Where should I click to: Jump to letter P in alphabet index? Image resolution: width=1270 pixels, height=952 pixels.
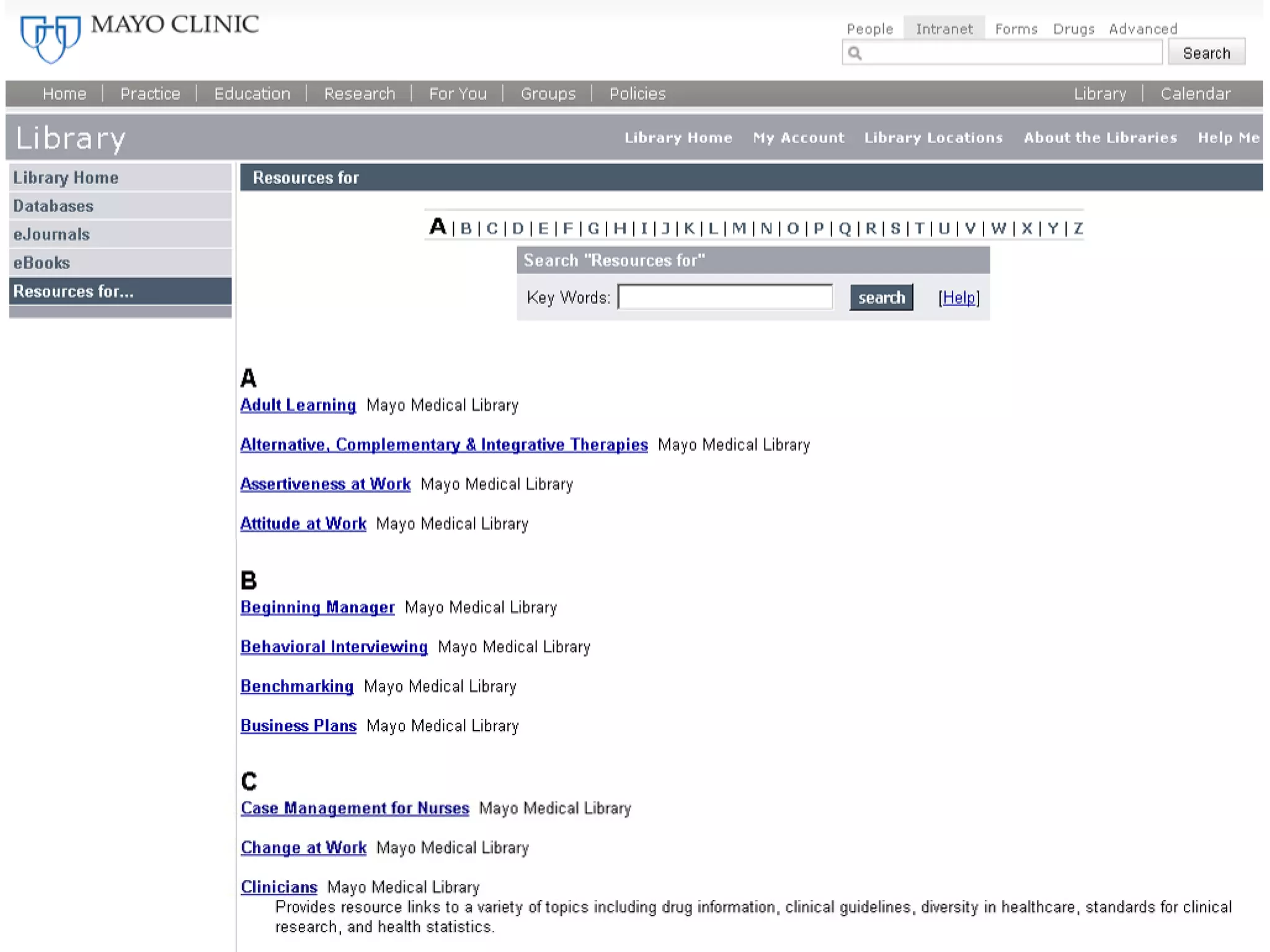[x=819, y=229]
